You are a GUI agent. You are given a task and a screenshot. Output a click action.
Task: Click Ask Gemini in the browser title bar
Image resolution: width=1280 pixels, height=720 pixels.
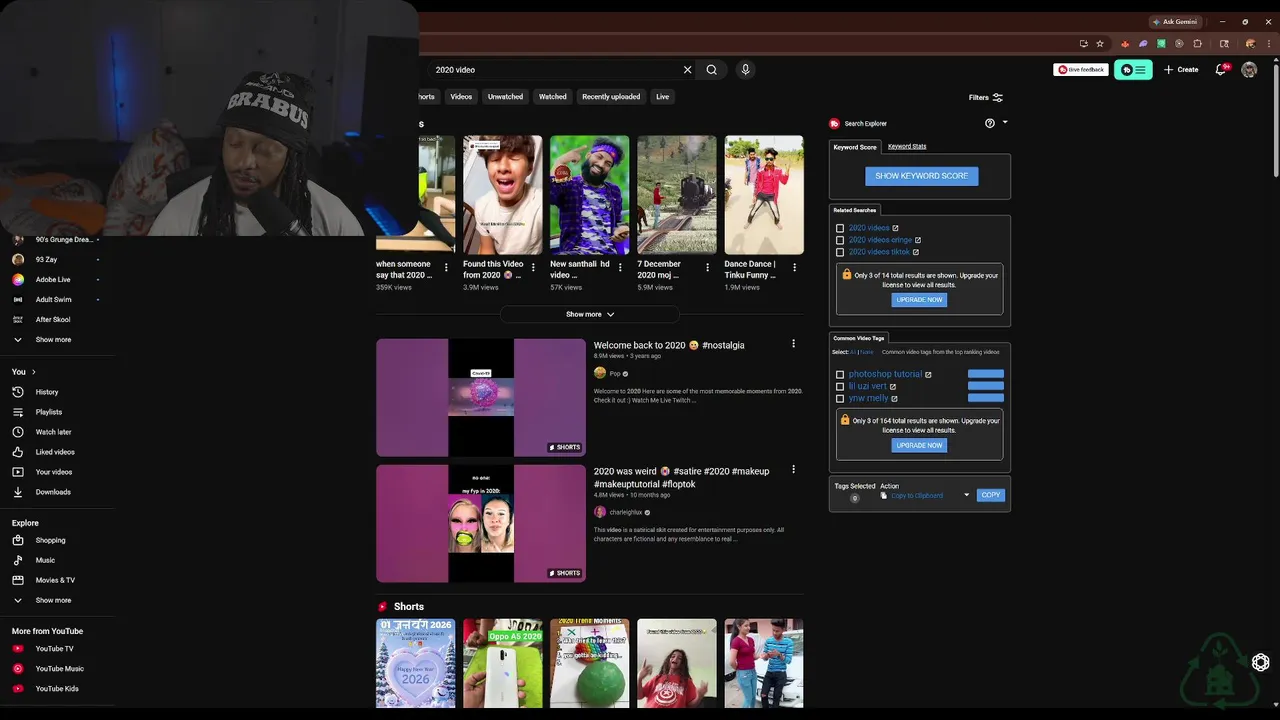tap(1175, 21)
